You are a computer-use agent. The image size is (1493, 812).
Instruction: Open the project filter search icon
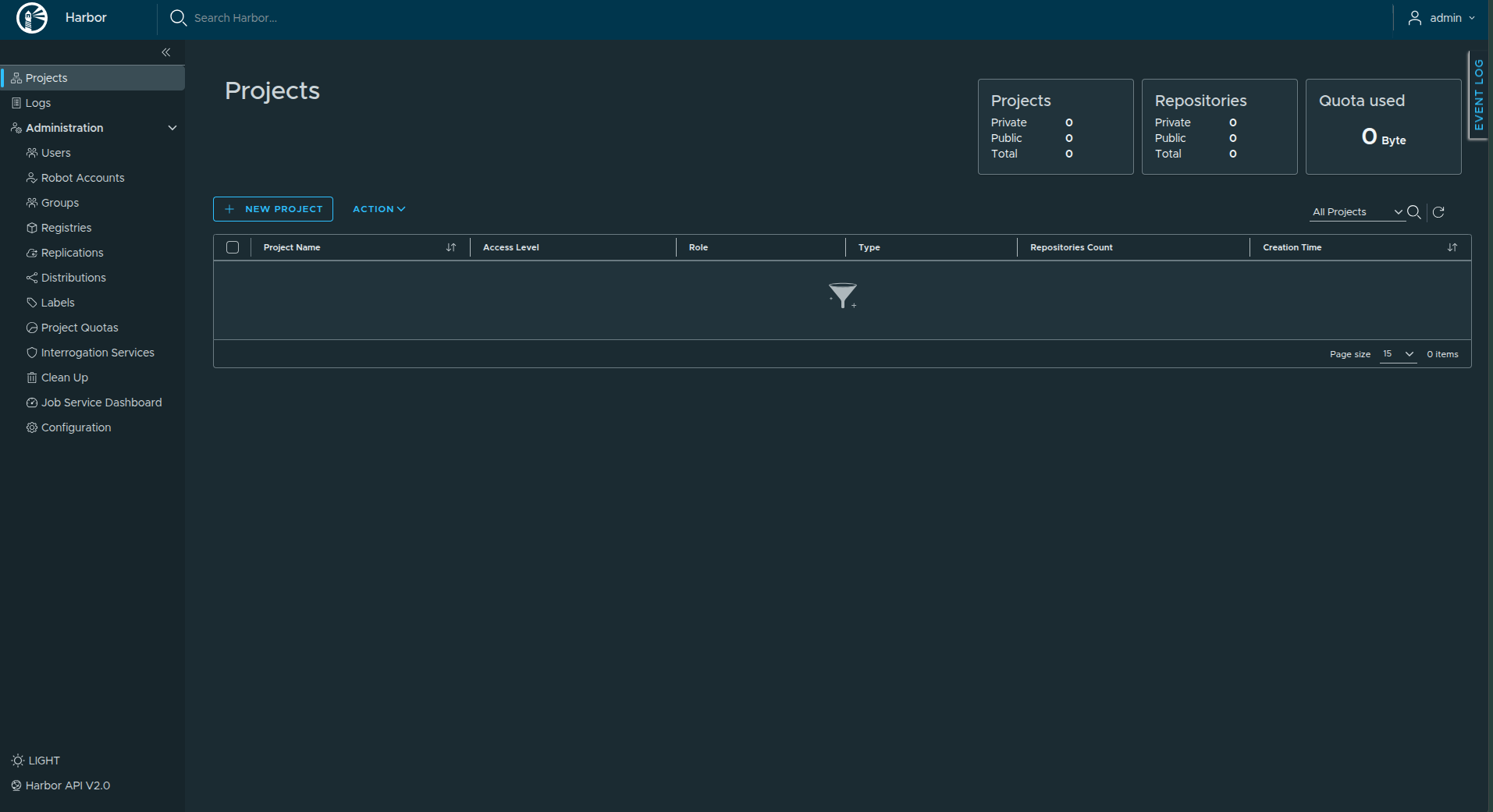pyautogui.click(x=1413, y=212)
